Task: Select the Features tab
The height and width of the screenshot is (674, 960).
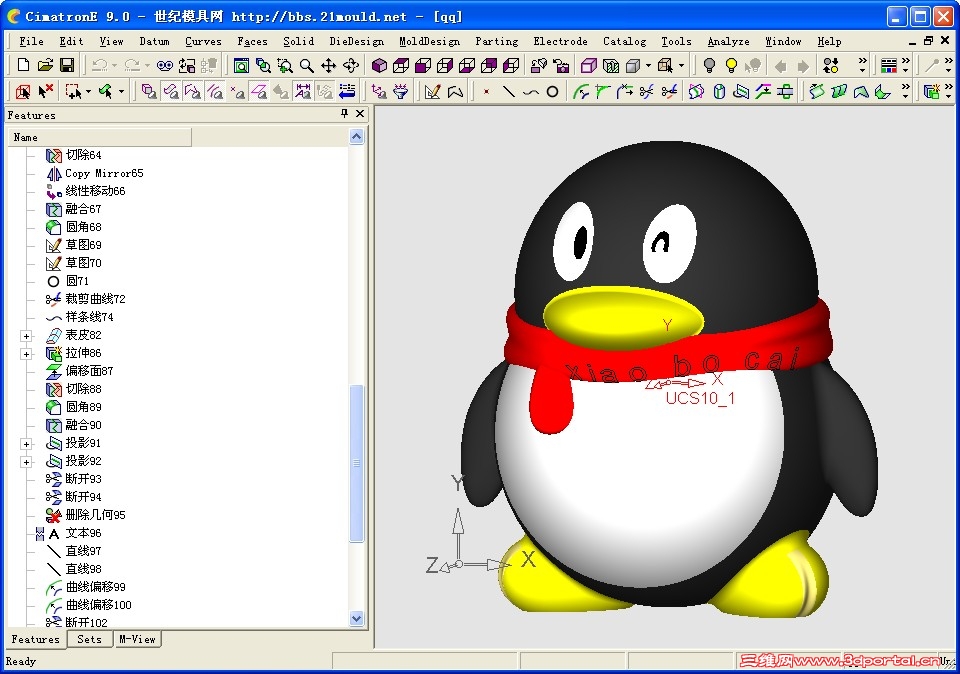Action: (35, 639)
